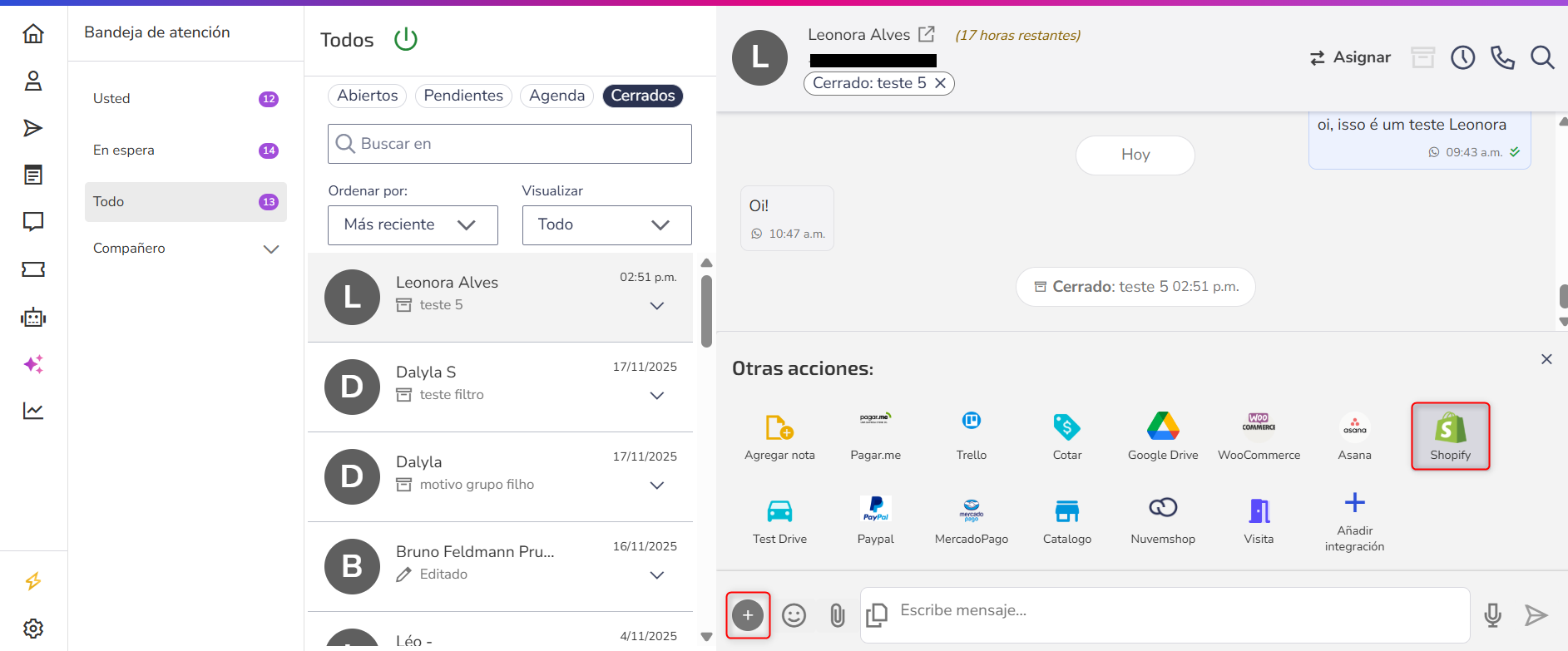Open the Cotar action
The height and width of the screenshot is (651, 1568).
[1067, 437]
